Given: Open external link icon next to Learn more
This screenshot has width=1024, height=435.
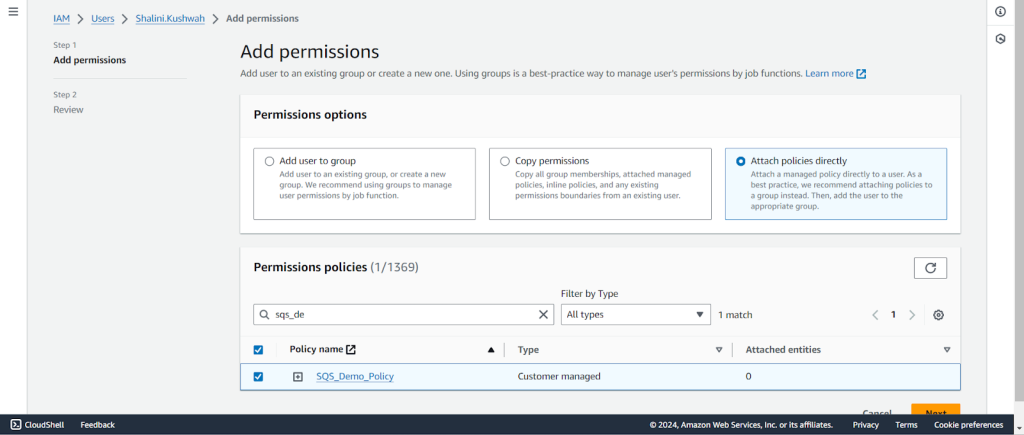Looking at the screenshot, I should (861, 74).
